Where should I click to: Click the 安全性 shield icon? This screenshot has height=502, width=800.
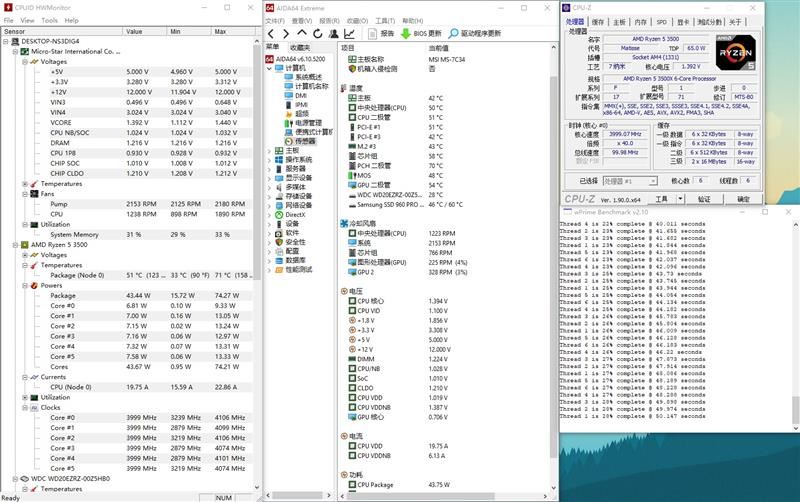click(x=279, y=242)
